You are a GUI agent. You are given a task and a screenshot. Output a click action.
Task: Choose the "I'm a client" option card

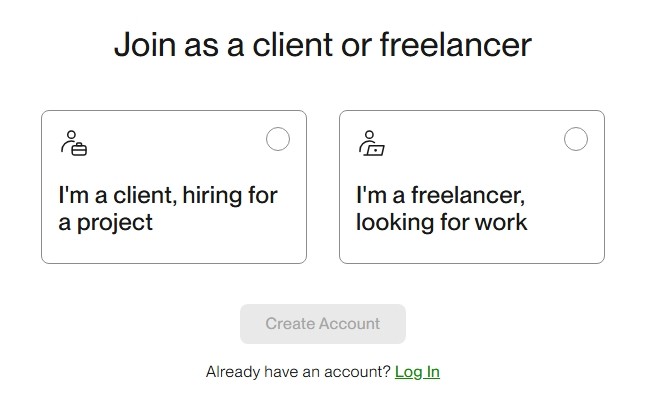click(173, 187)
